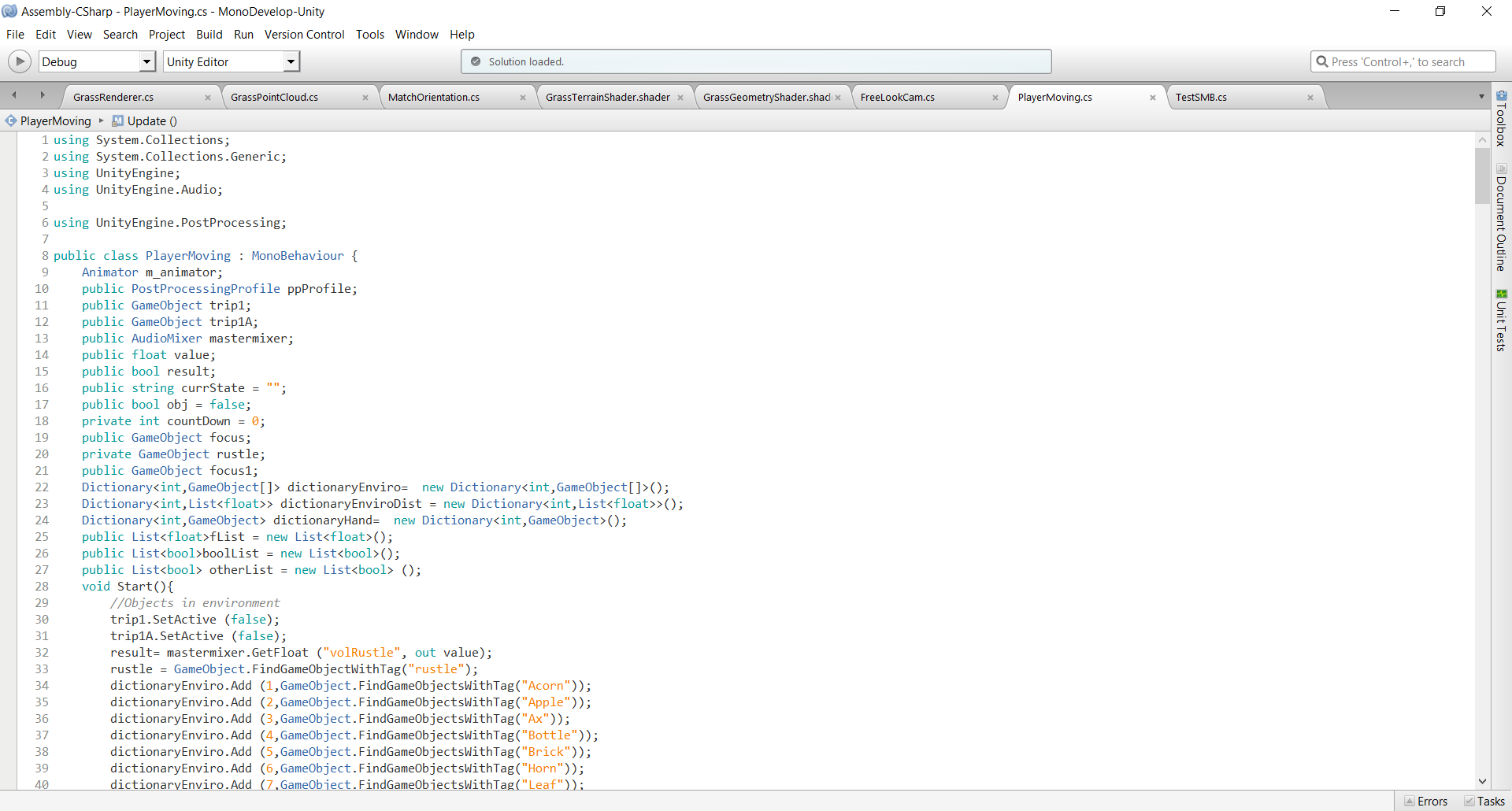1512x811 pixels.
Task: Open Update () member breadcrumb selector
Action: [145, 120]
